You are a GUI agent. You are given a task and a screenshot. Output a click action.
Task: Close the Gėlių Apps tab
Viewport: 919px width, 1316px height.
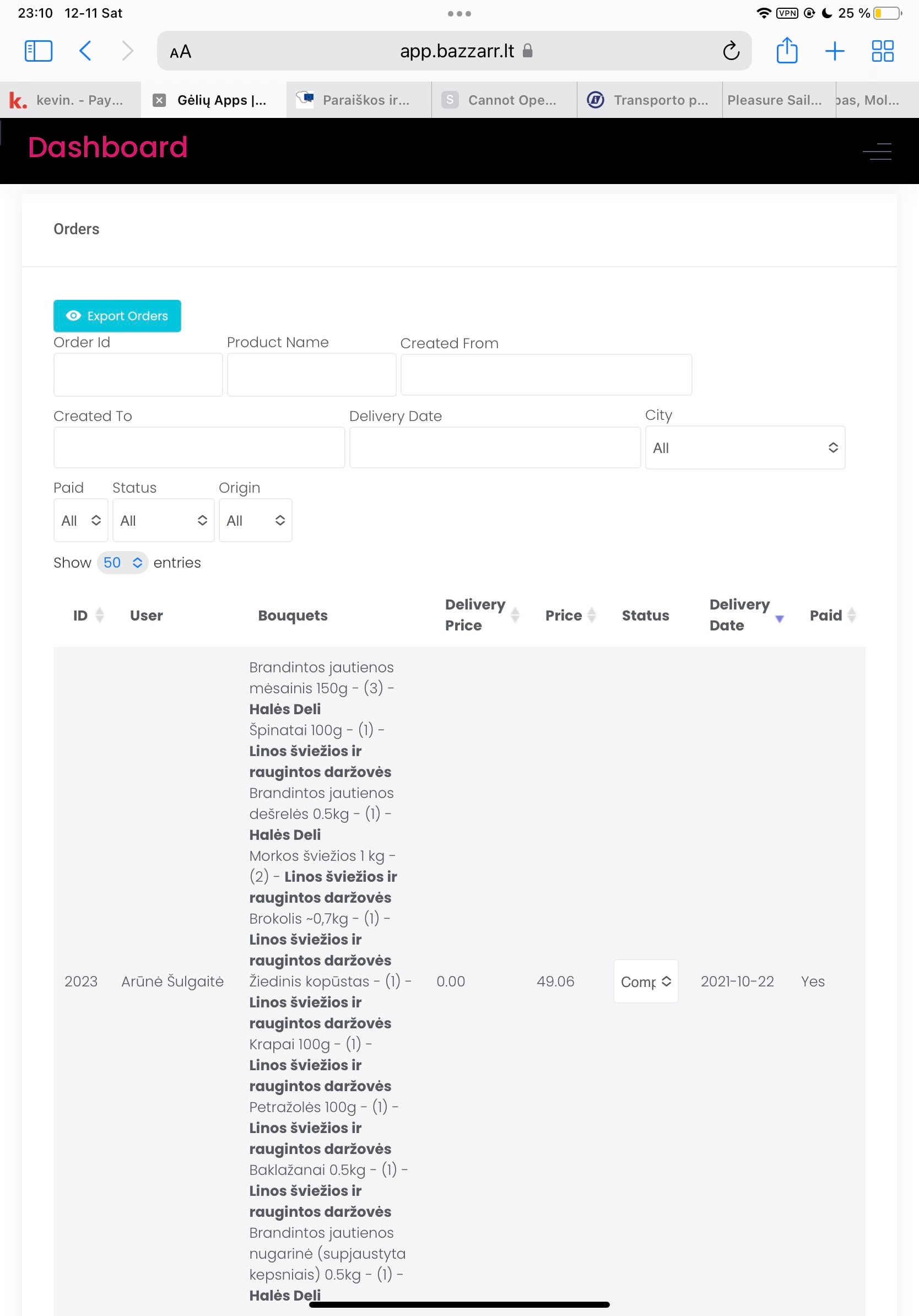click(x=159, y=100)
